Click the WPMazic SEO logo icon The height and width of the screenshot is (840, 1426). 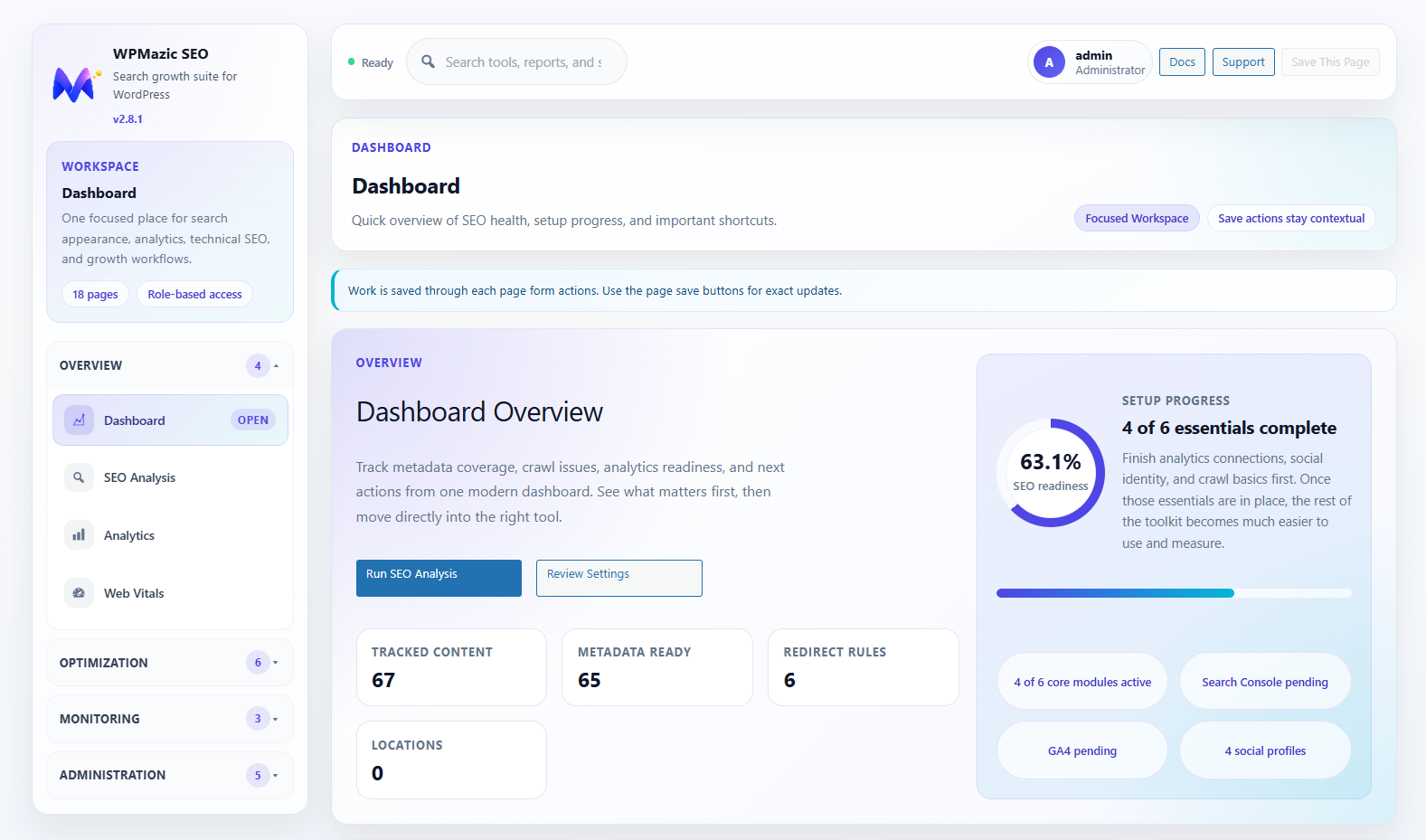76,84
